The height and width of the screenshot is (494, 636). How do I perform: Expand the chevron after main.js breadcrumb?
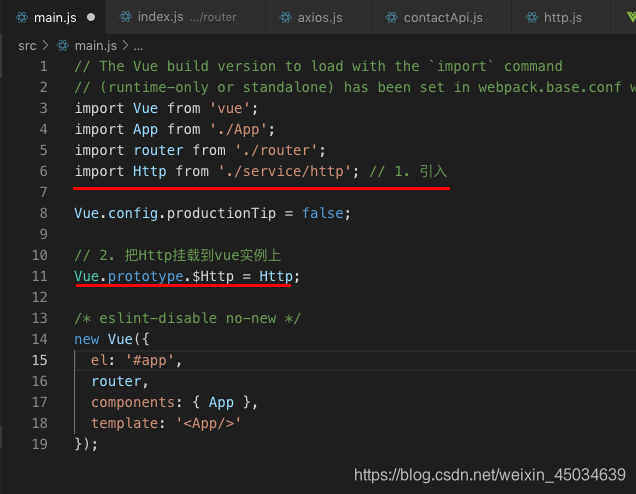(125, 46)
